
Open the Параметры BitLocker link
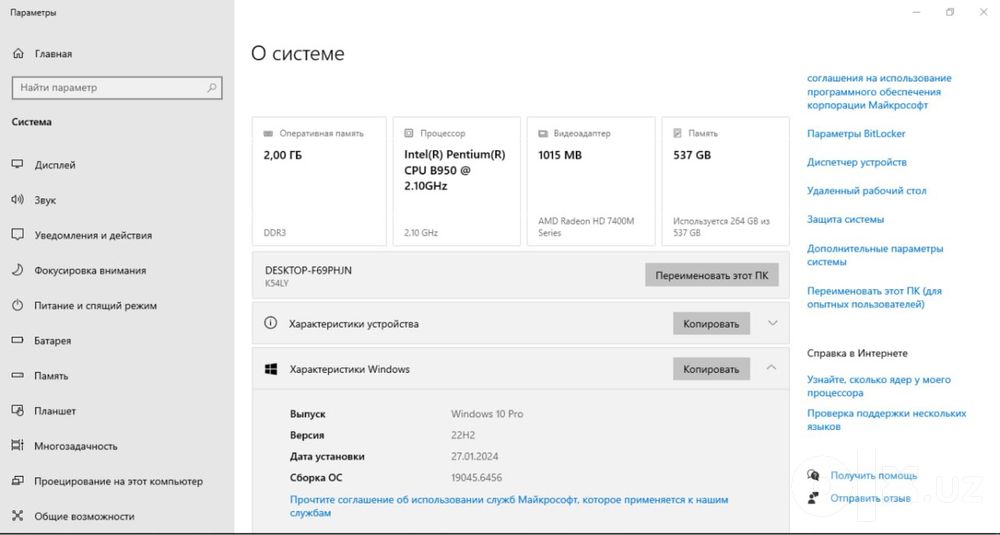pos(856,133)
